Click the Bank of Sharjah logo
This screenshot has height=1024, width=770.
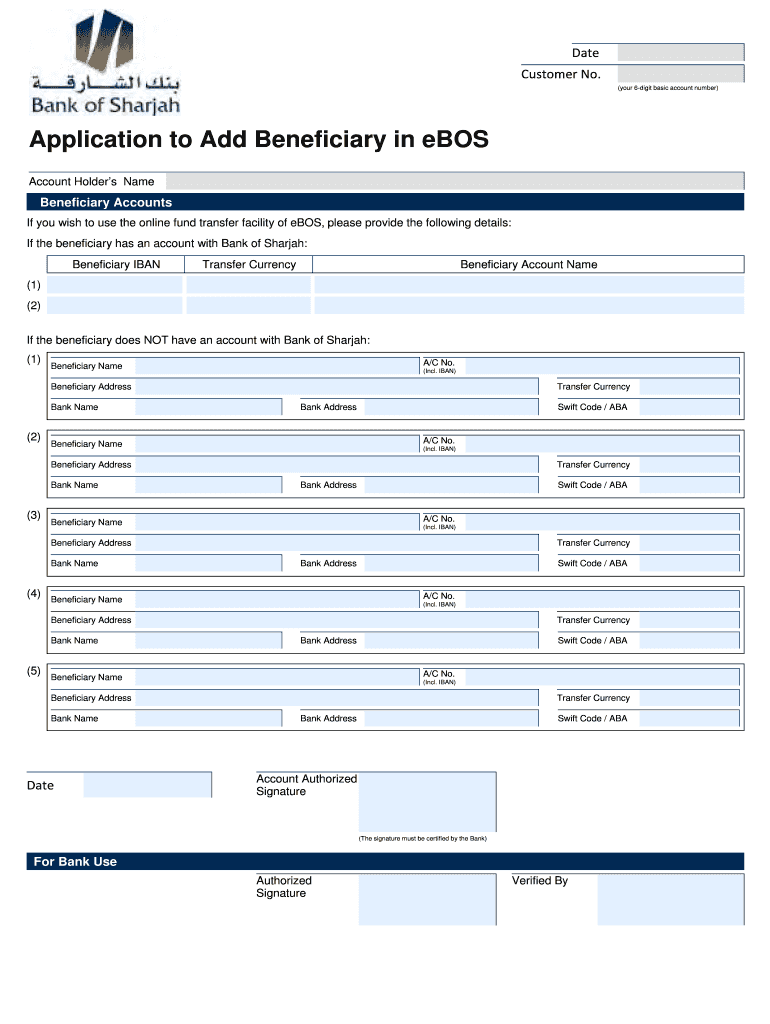pos(104,62)
